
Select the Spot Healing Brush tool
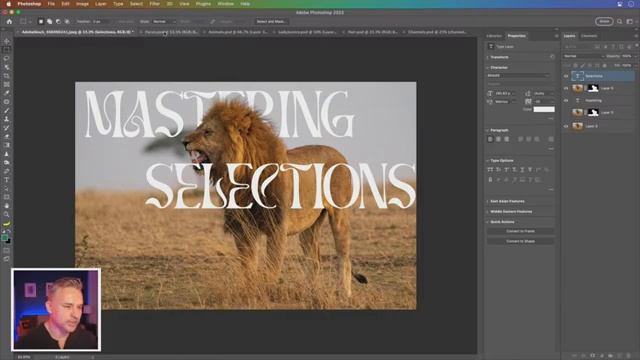(x=7, y=102)
